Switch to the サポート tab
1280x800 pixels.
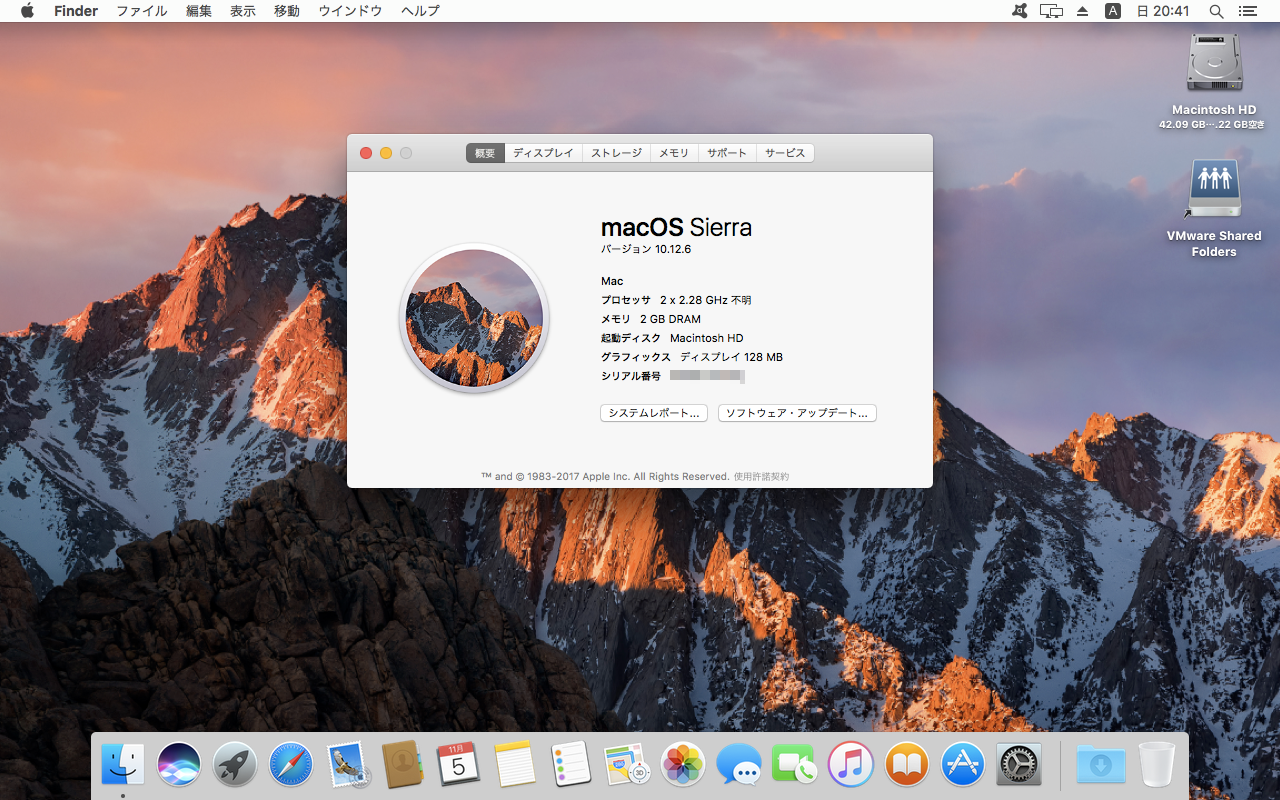coord(727,153)
